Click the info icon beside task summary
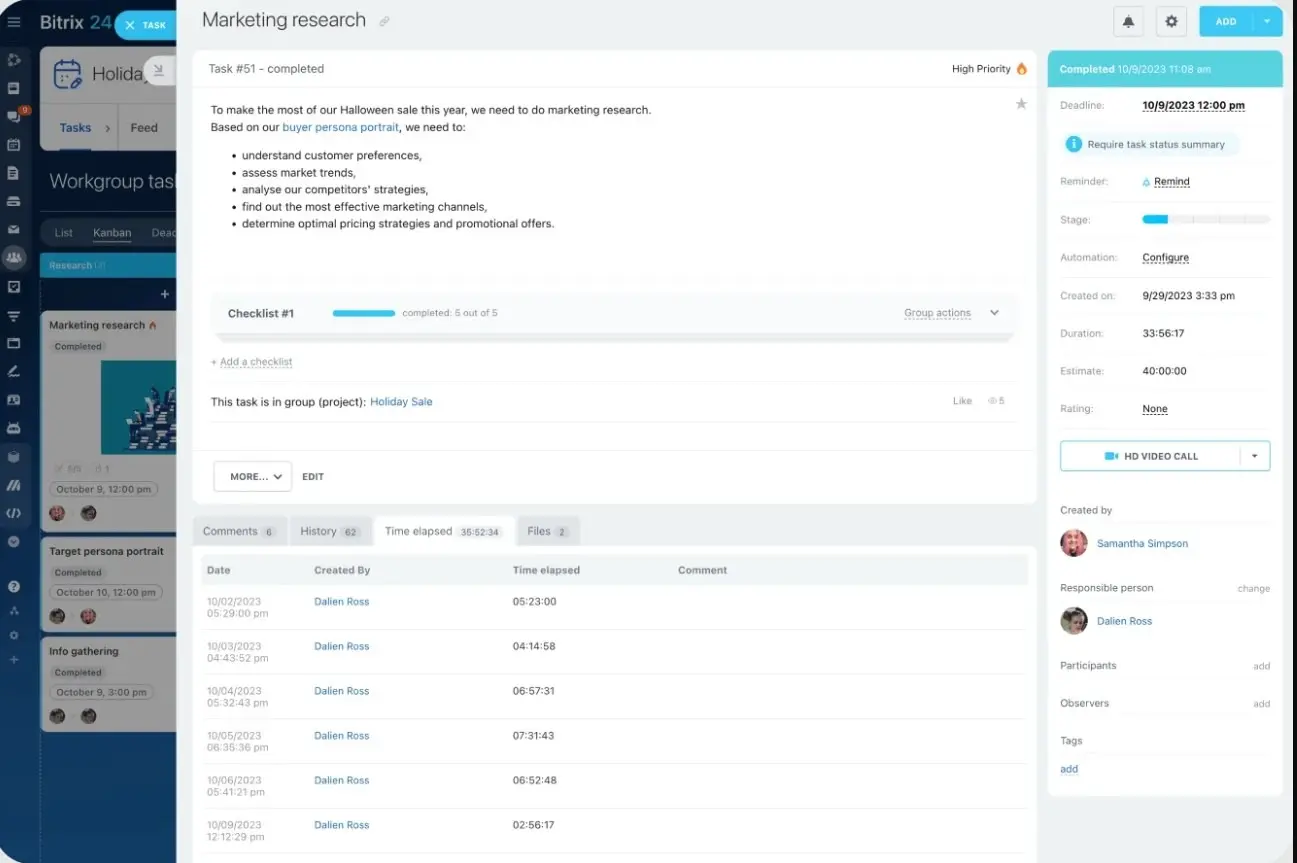This screenshot has width=1297, height=863. pyautogui.click(x=1073, y=144)
